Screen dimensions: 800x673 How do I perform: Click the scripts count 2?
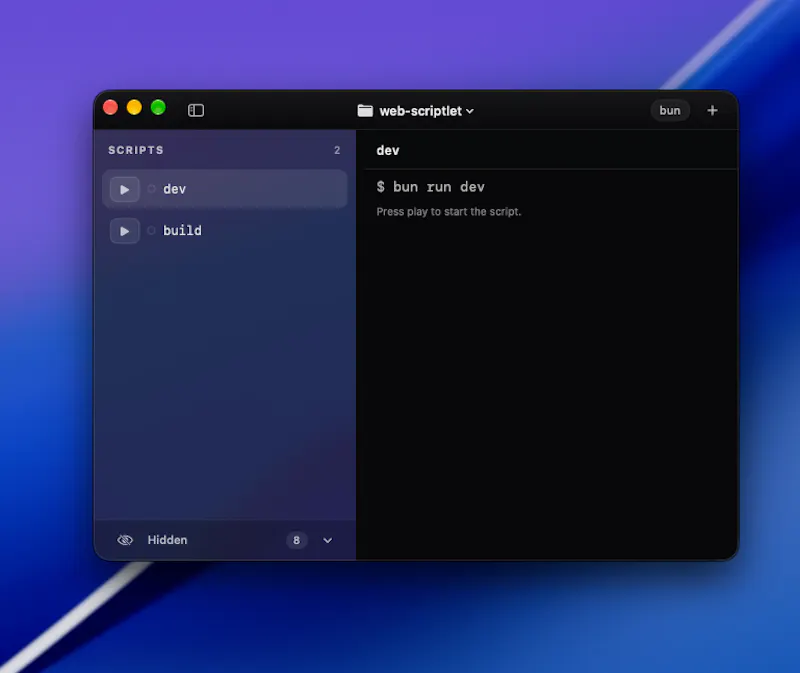[337, 150]
